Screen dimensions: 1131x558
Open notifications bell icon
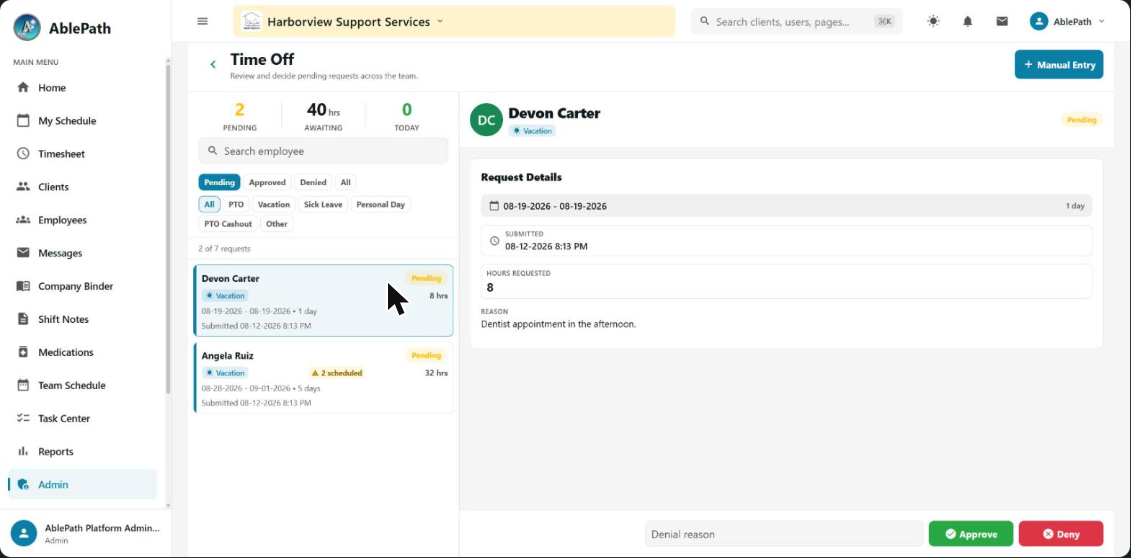(968, 22)
